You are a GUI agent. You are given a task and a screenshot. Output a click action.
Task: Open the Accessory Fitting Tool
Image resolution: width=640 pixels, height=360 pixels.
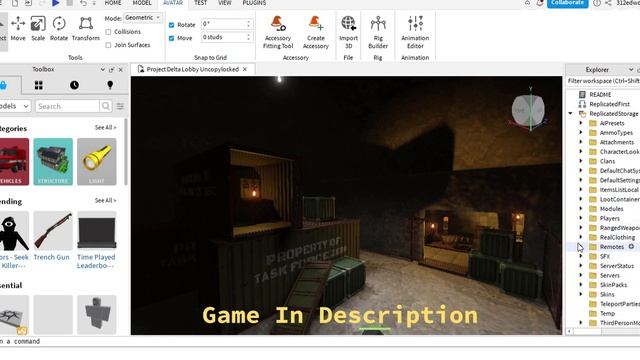point(278,33)
